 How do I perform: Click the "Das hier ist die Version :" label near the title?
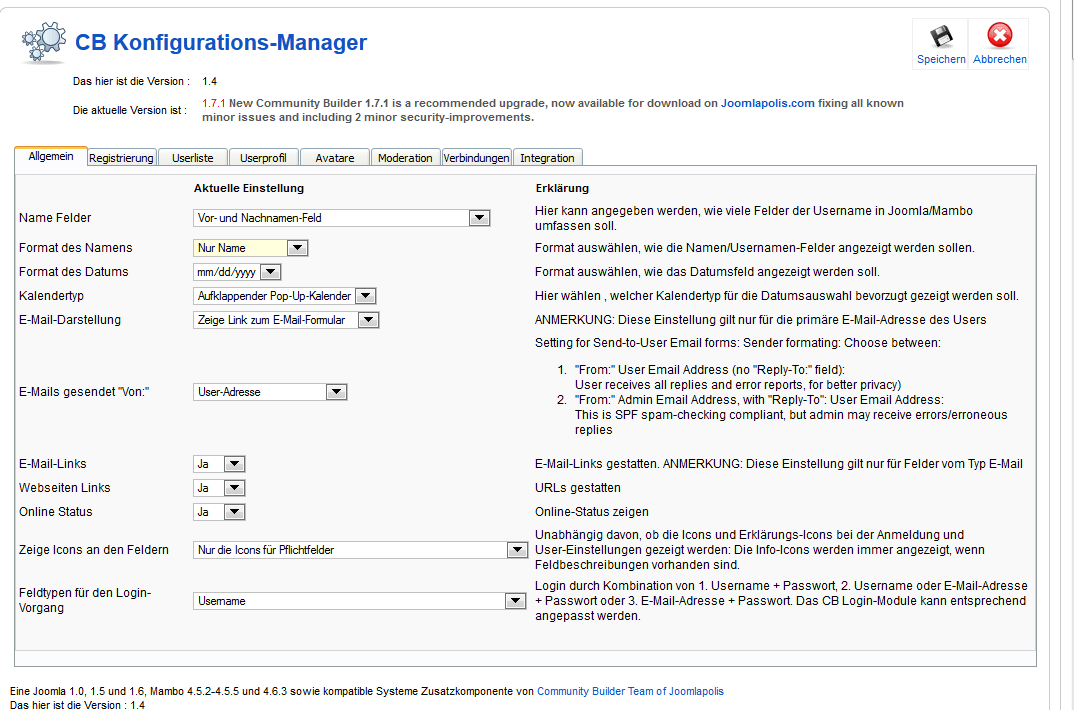(132, 81)
